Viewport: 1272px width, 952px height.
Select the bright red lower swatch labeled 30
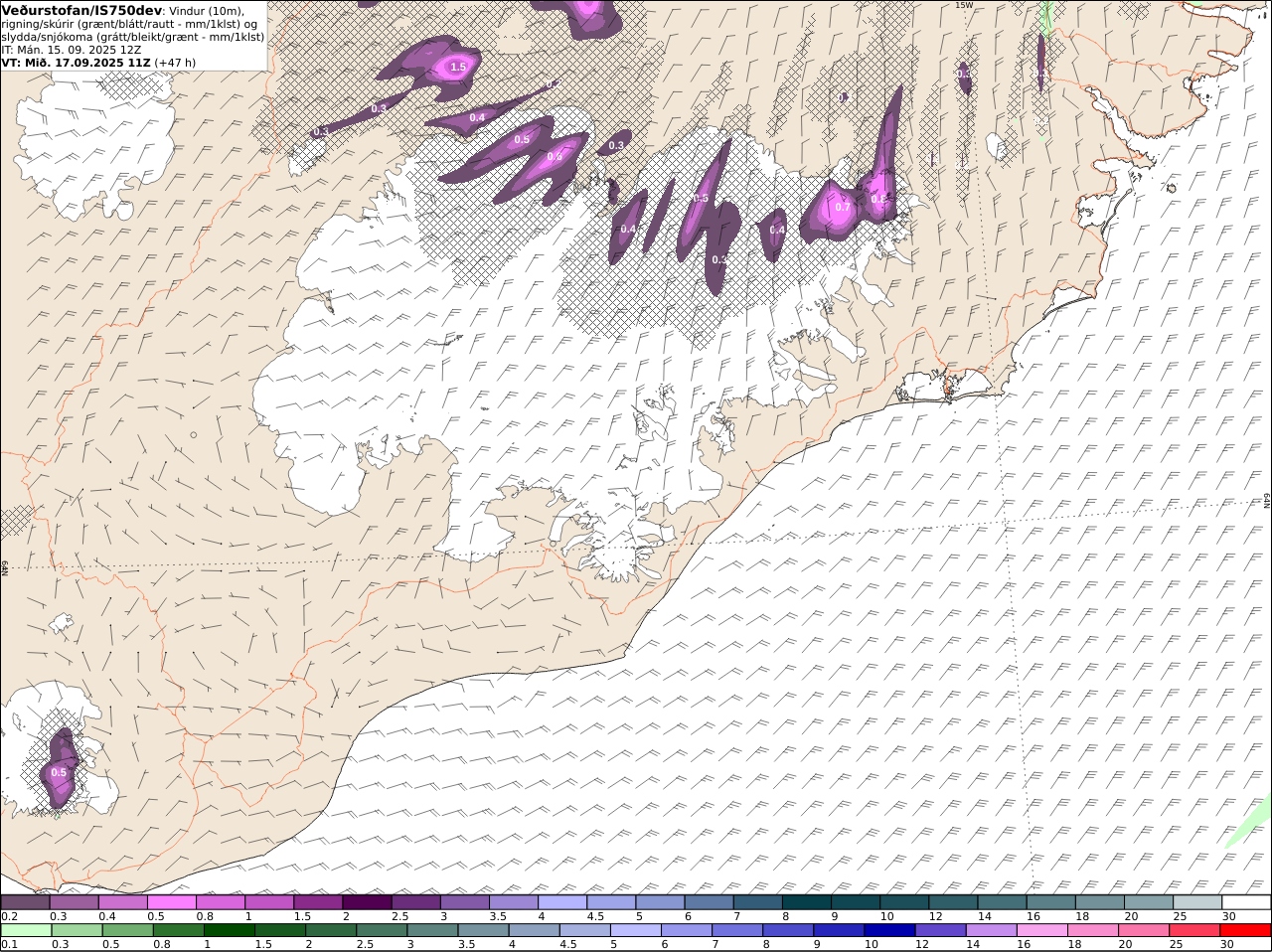point(1245,931)
